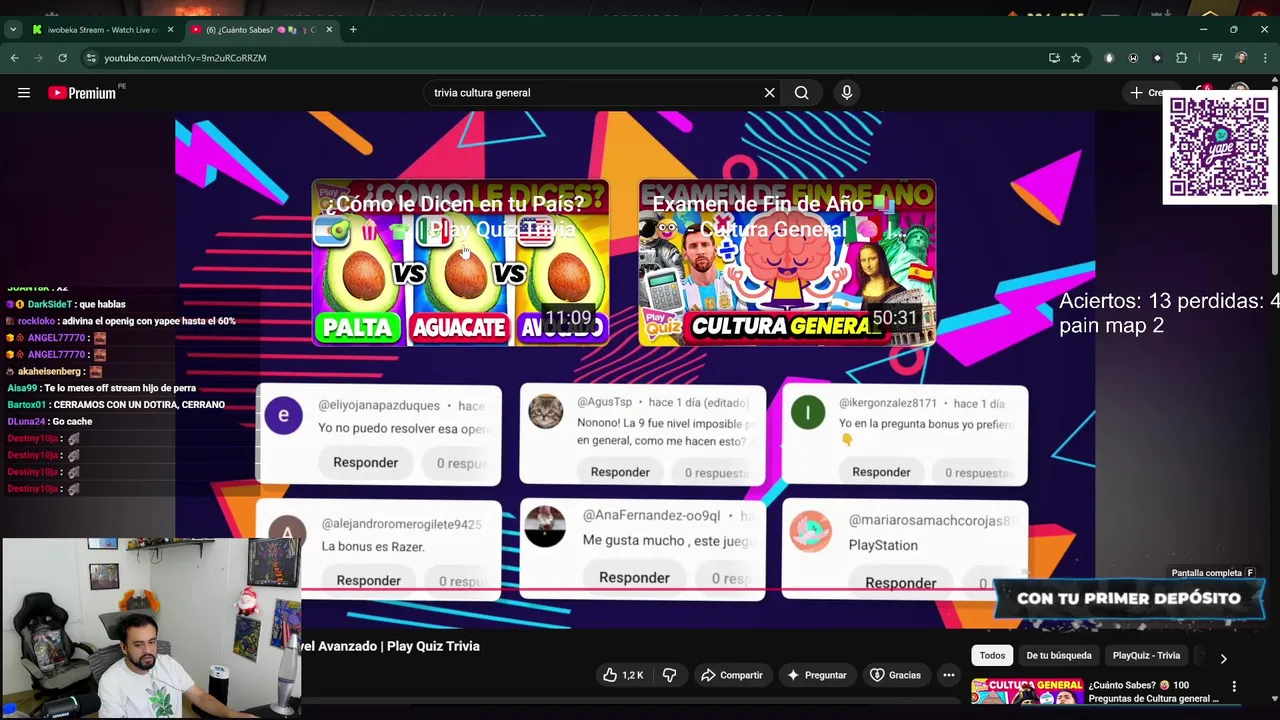Screen dimensions: 1280x720
Task: Bookmark this page with star icon
Action: (1076, 58)
